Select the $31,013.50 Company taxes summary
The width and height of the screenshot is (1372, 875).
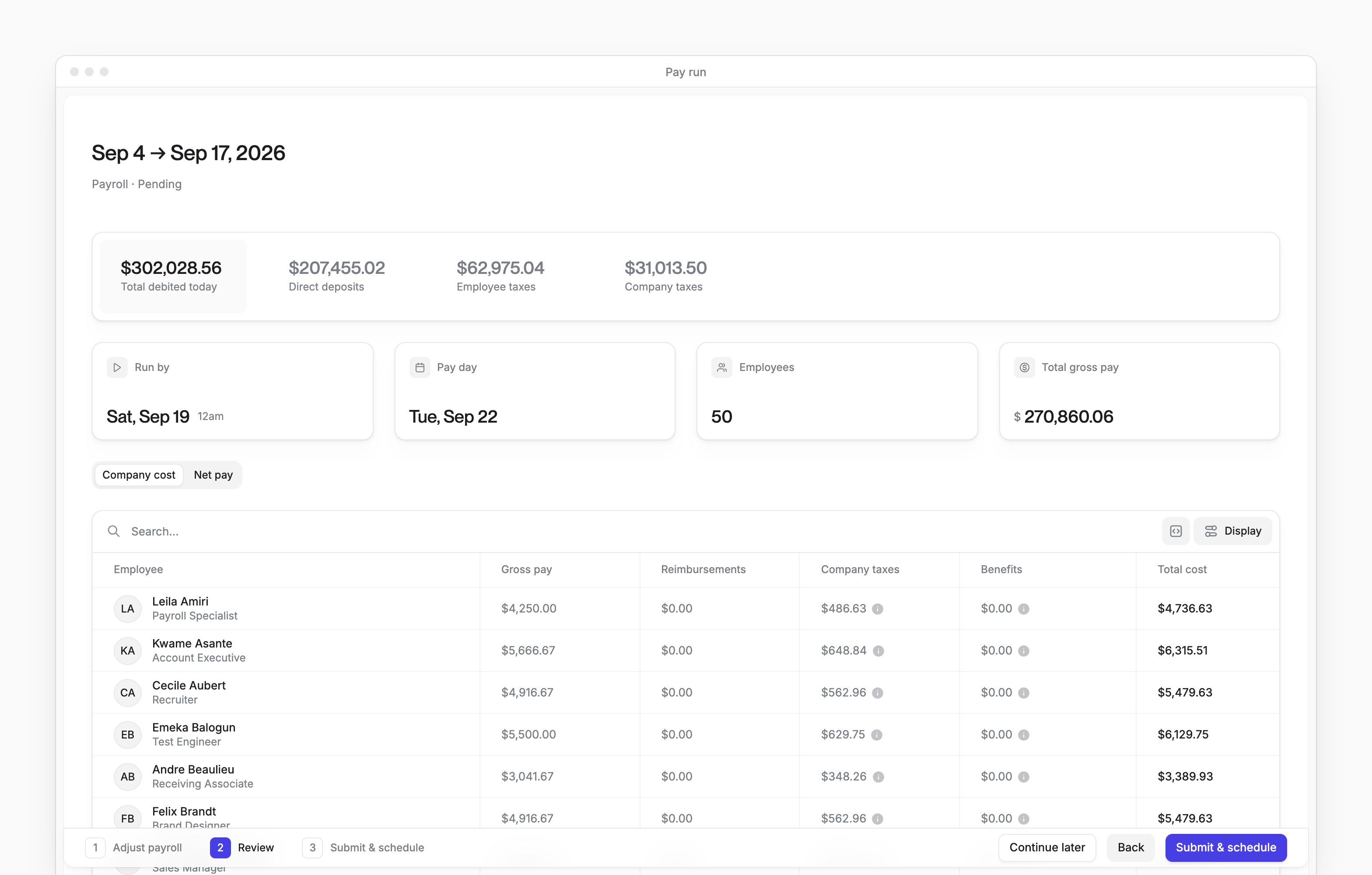pos(665,276)
